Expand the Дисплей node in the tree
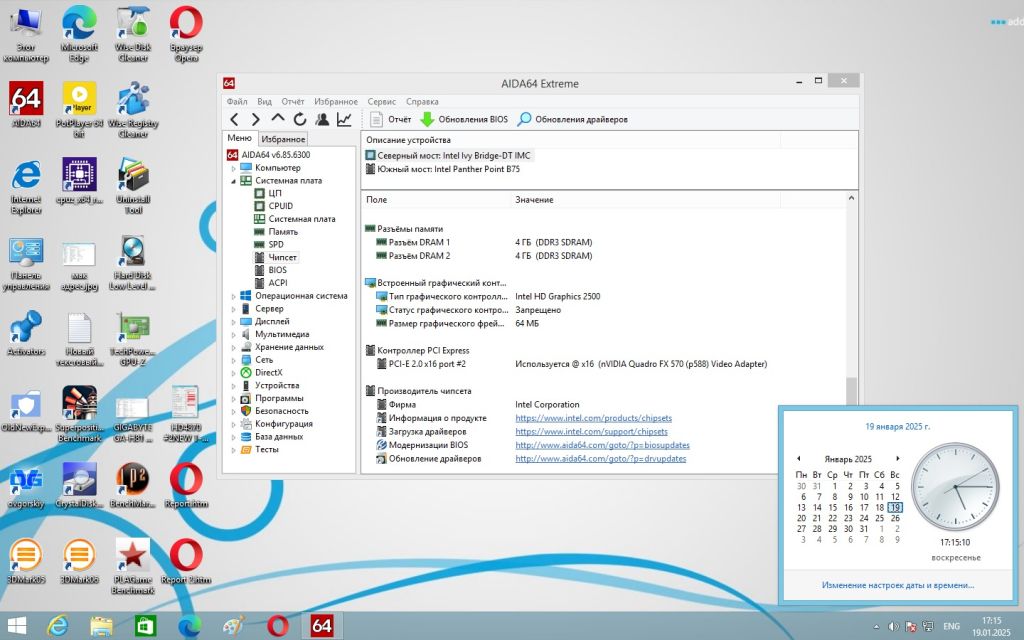1024x640 pixels. 234,322
